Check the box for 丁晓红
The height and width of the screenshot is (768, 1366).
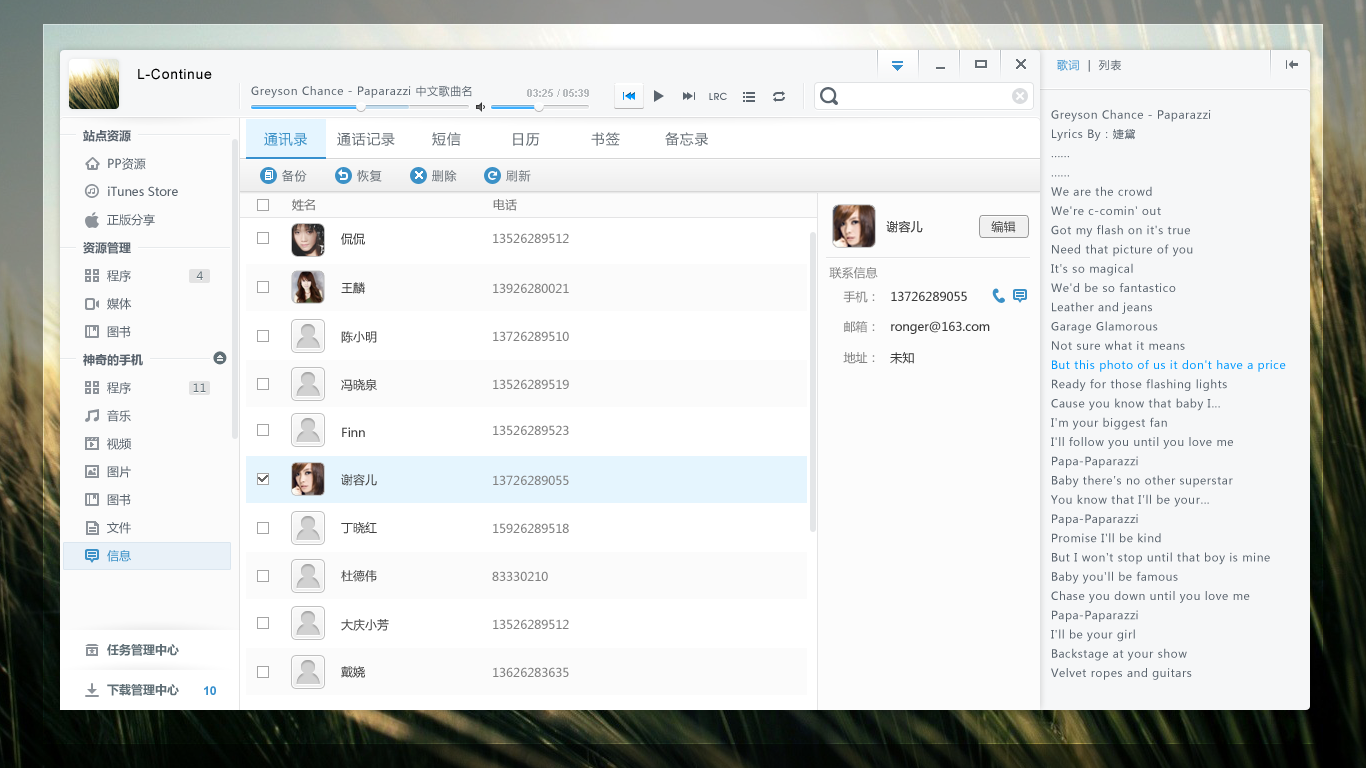point(263,527)
